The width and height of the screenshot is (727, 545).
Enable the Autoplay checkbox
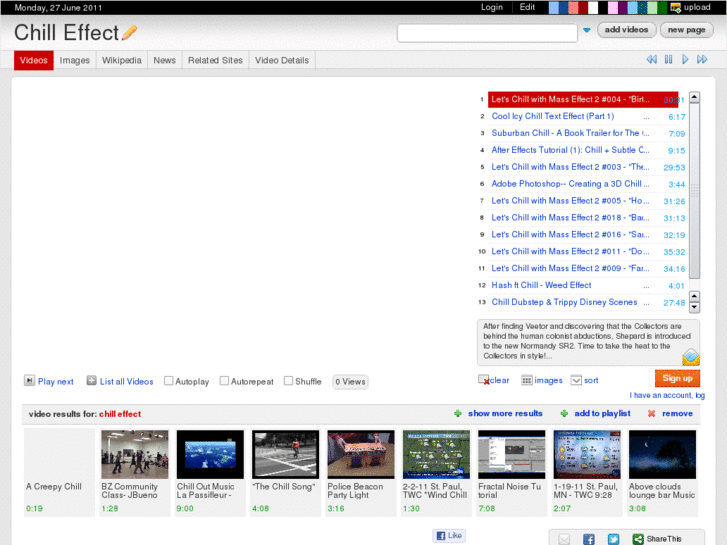(169, 381)
